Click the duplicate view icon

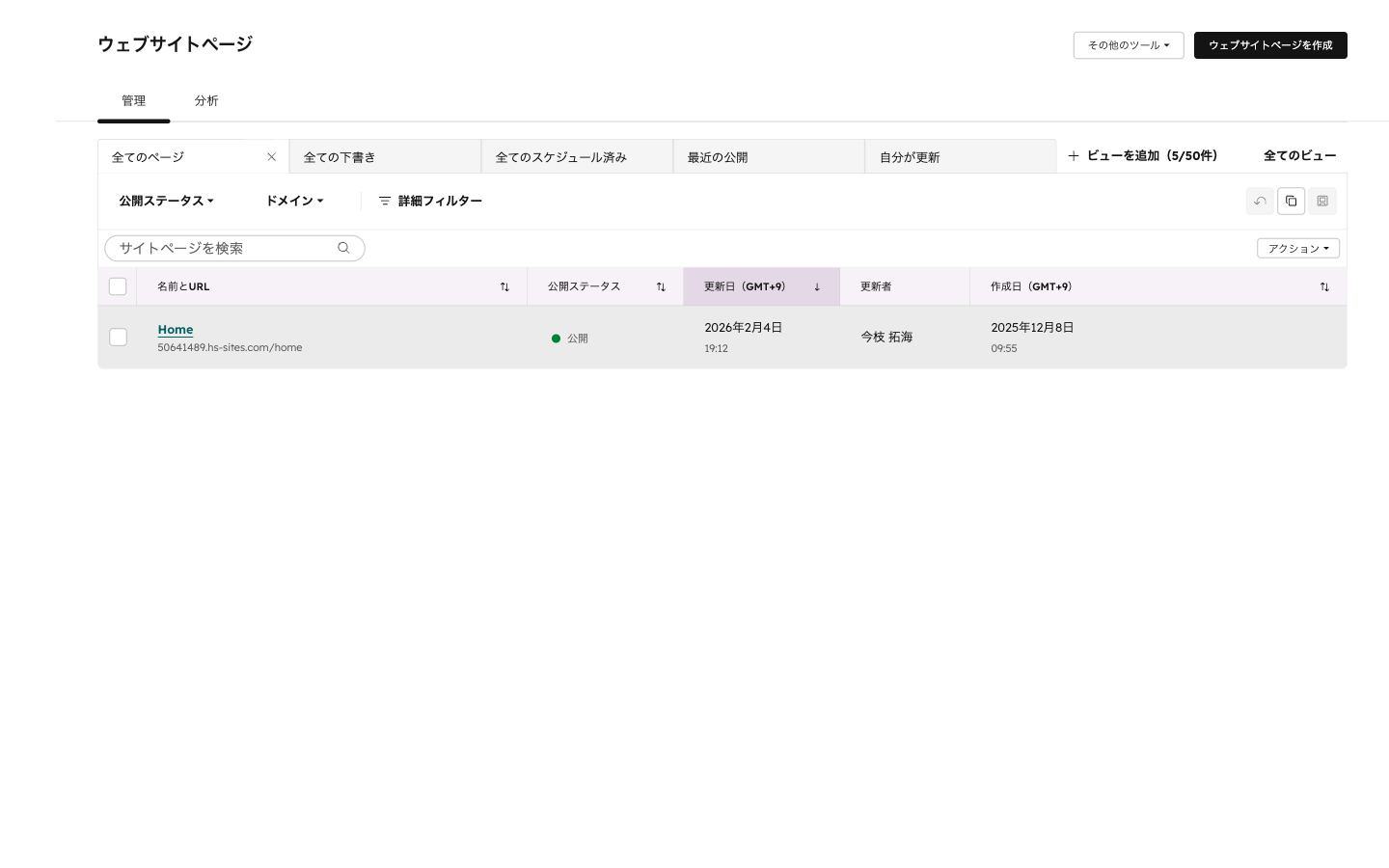(1291, 201)
